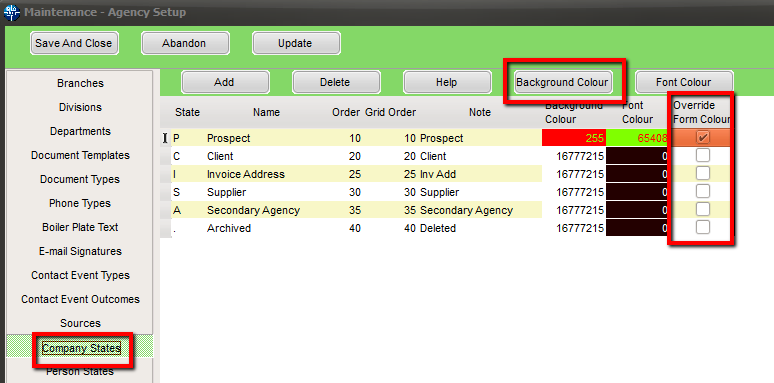Click the Background Colour button
The image size is (774, 383).
click(562, 82)
